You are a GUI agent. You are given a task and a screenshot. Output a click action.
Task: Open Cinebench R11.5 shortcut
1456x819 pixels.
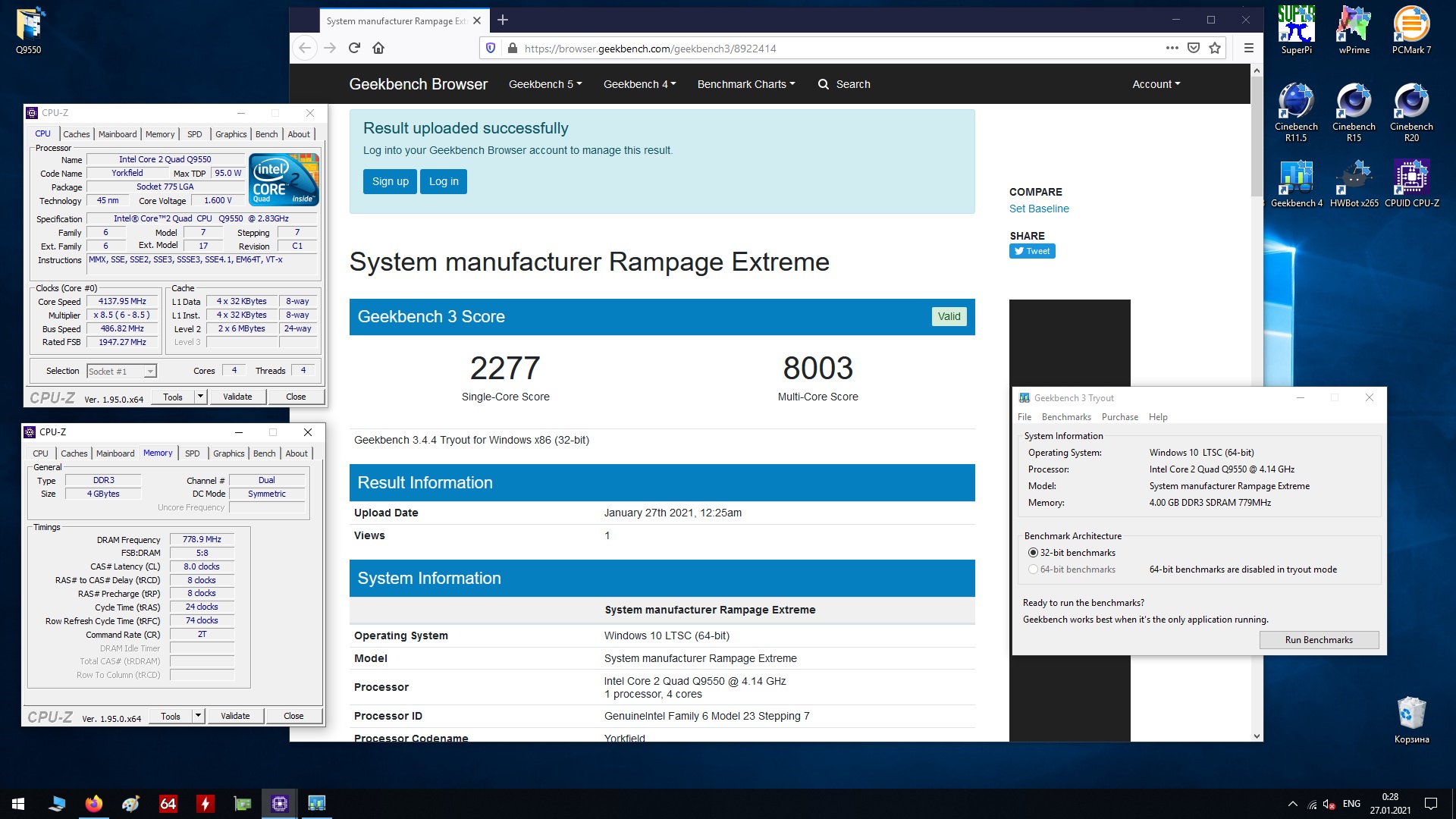pyautogui.click(x=1296, y=112)
